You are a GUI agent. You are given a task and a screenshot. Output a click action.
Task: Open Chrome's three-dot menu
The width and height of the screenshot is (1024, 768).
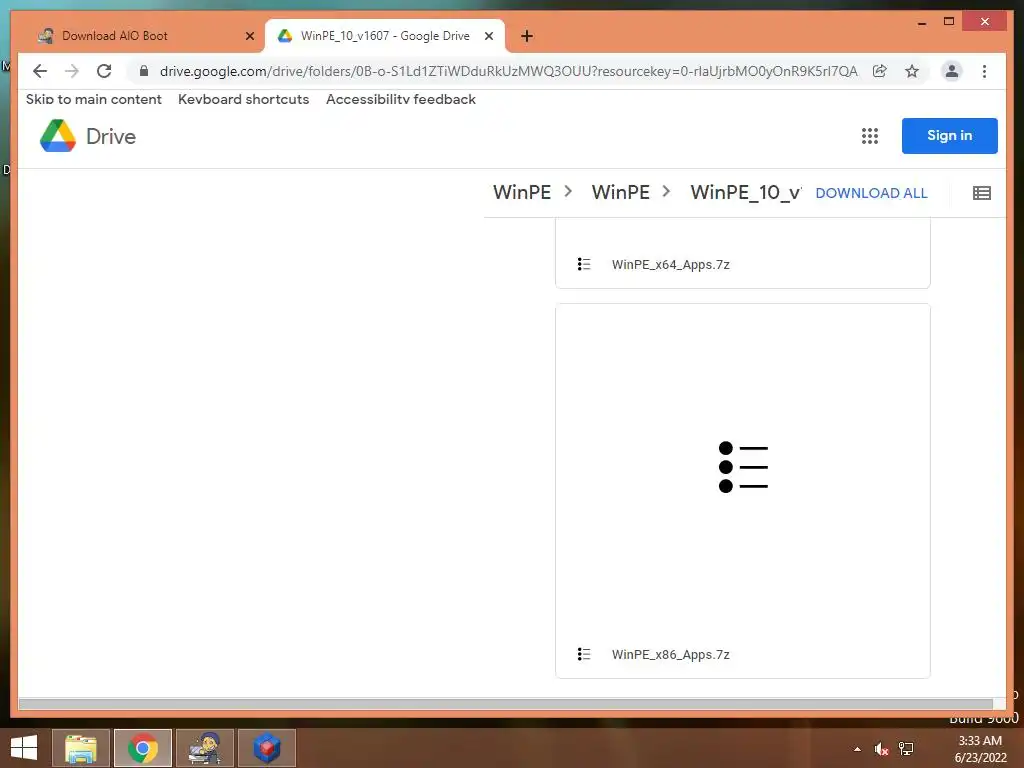[984, 71]
